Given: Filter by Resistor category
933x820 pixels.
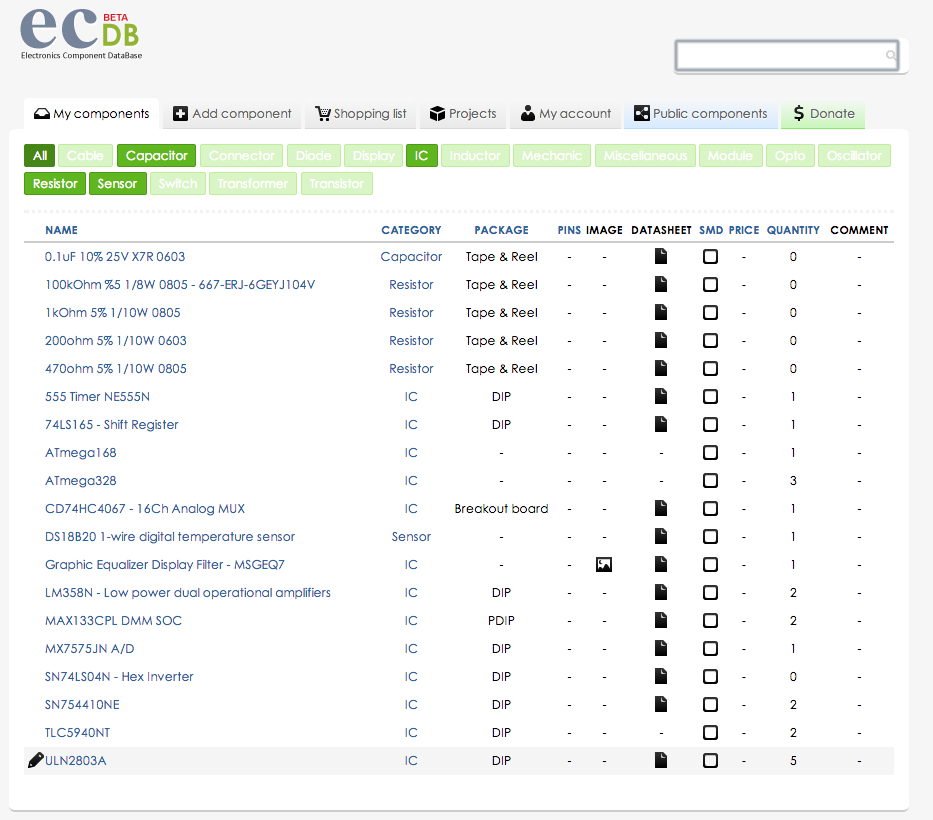Looking at the screenshot, I should [x=55, y=183].
